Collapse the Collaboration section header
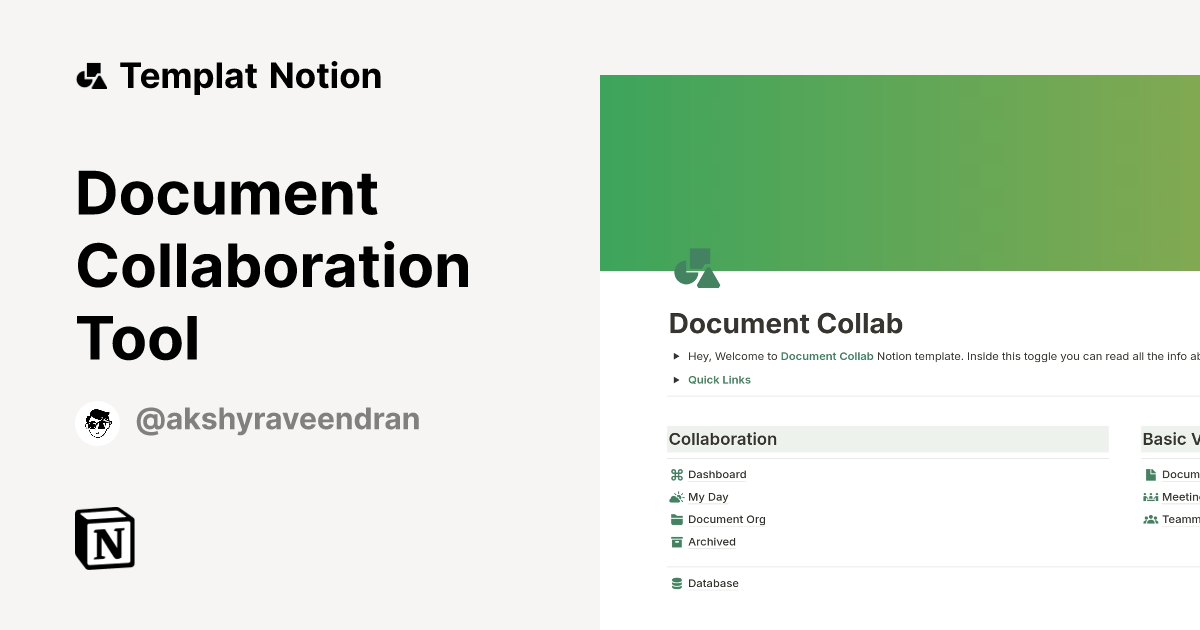1200x630 pixels. [x=722, y=439]
